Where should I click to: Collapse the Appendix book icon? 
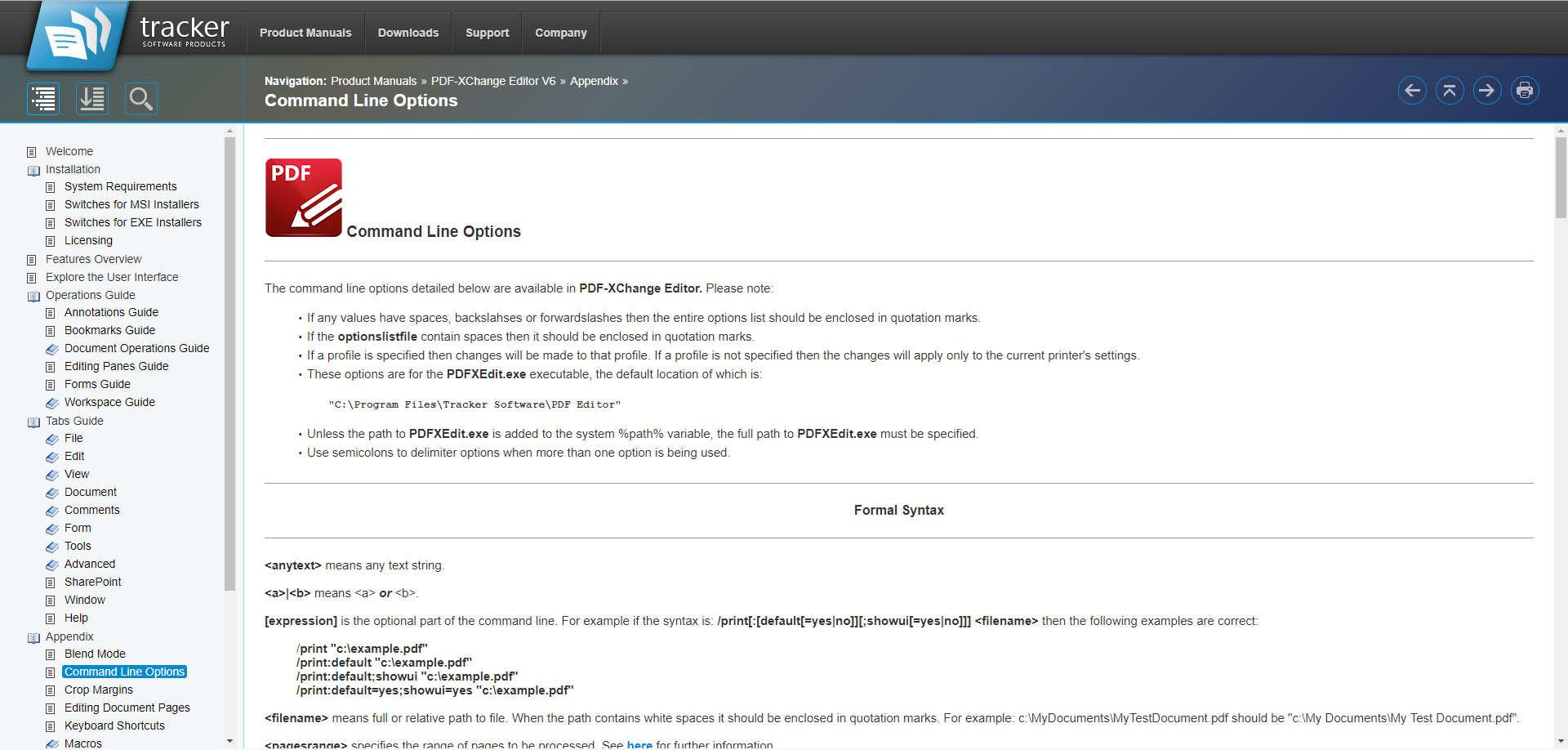coord(33,637)
